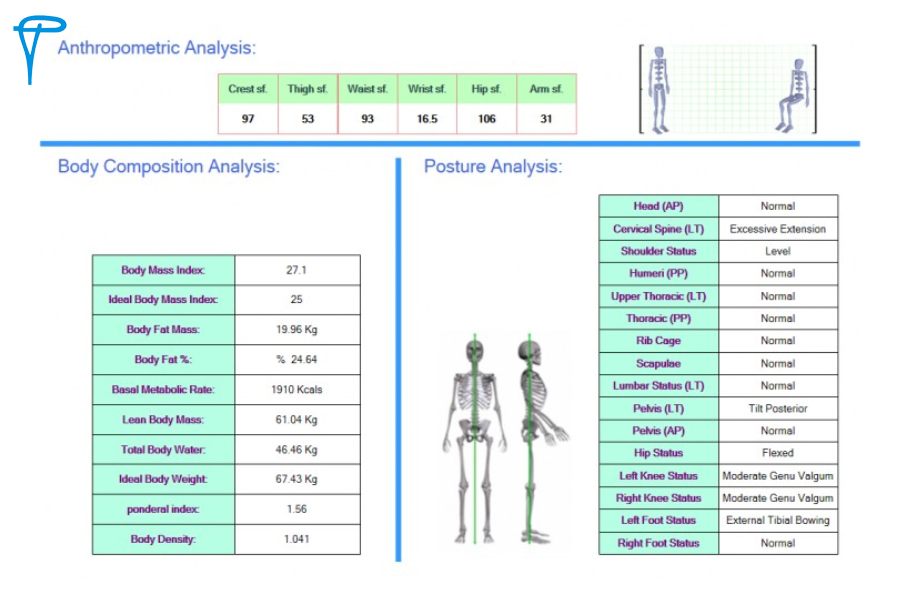Click the Tilt Posterior value

pos(778,409)
